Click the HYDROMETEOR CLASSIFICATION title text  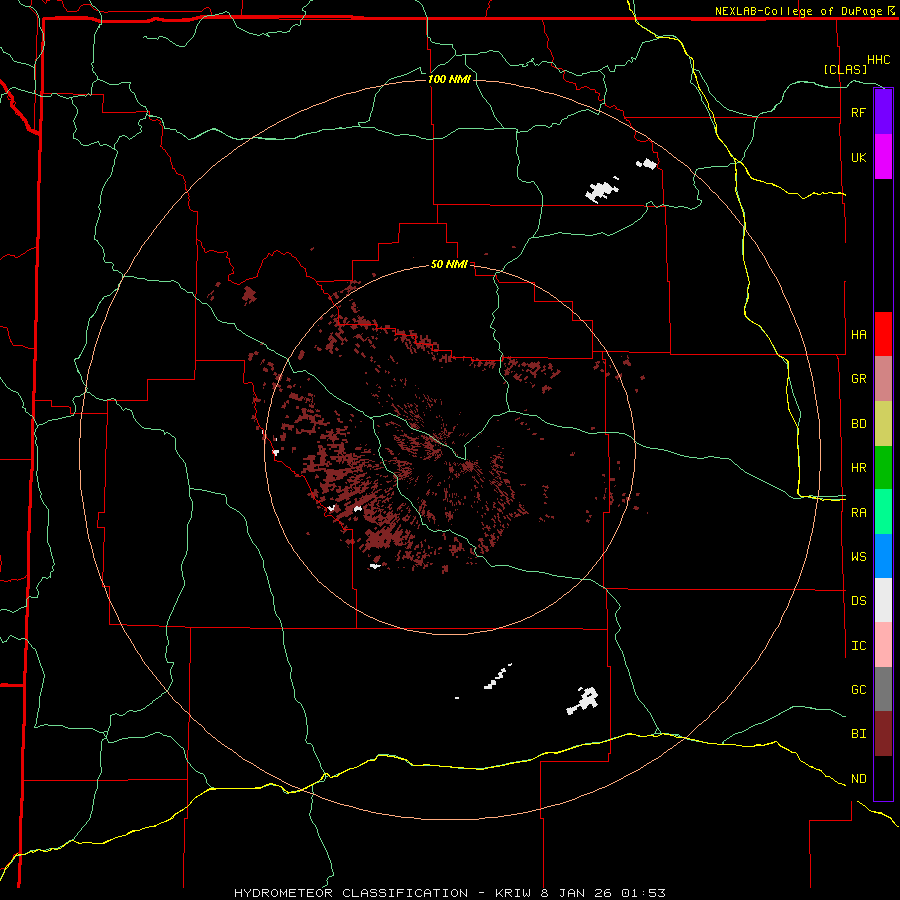(x=351, y=893)
